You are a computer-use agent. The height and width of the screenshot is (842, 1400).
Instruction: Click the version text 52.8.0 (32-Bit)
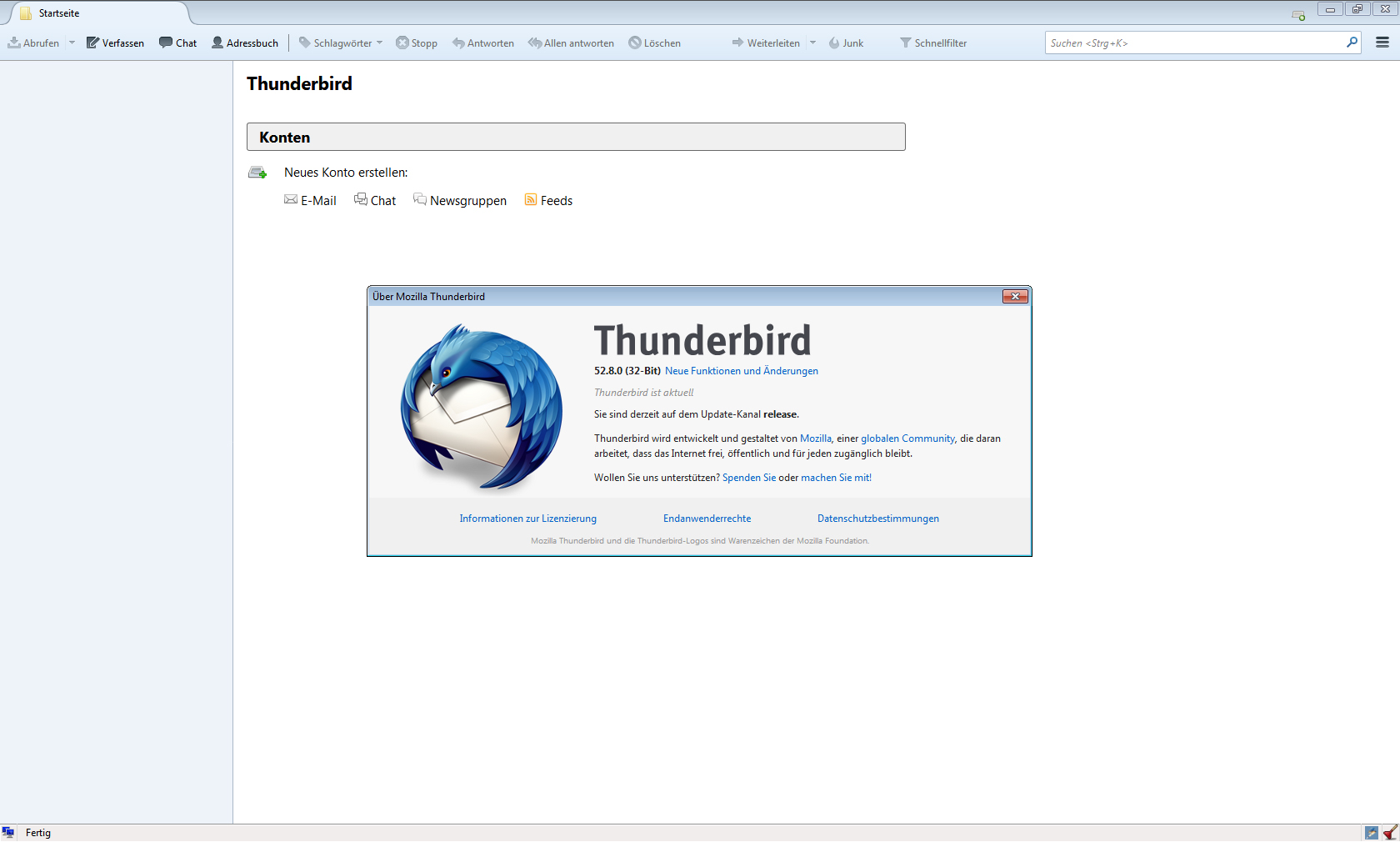[x=627, y=371]
